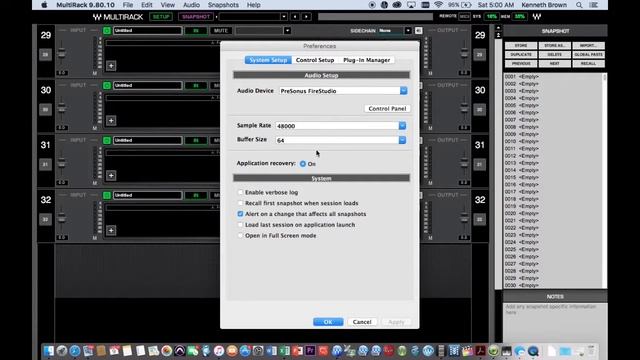This screenshot has height=360, width=640.
Task: Click the next snapshot arrow in the top toolbar
Action: click(x=307, y=17)
